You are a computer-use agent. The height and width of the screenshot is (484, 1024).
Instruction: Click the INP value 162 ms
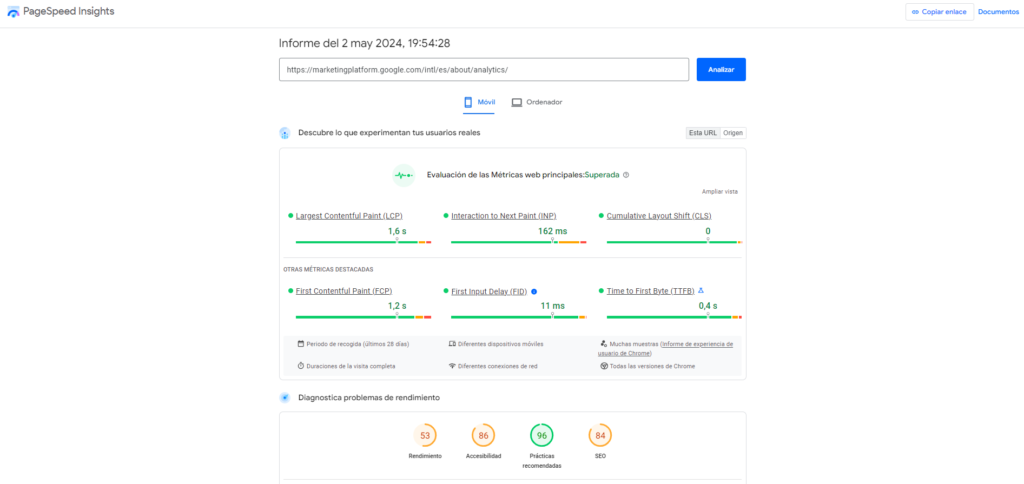point(552,231)
